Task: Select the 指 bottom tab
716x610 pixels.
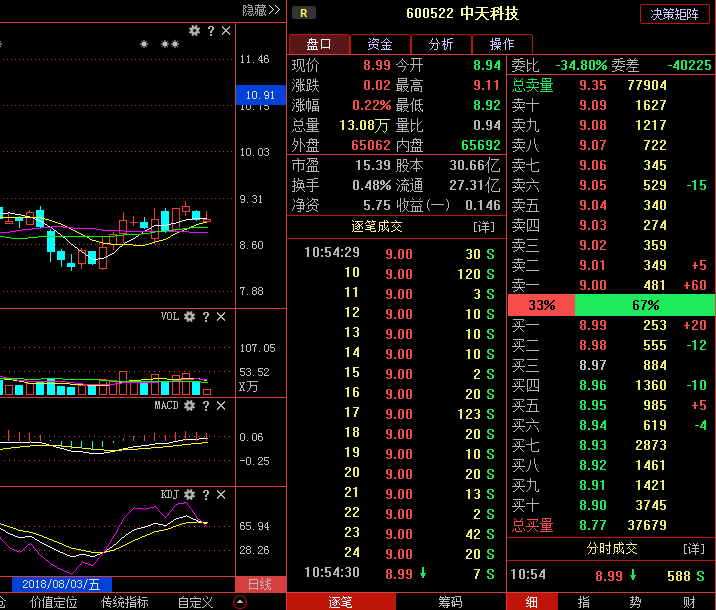Action: (584, 602)
